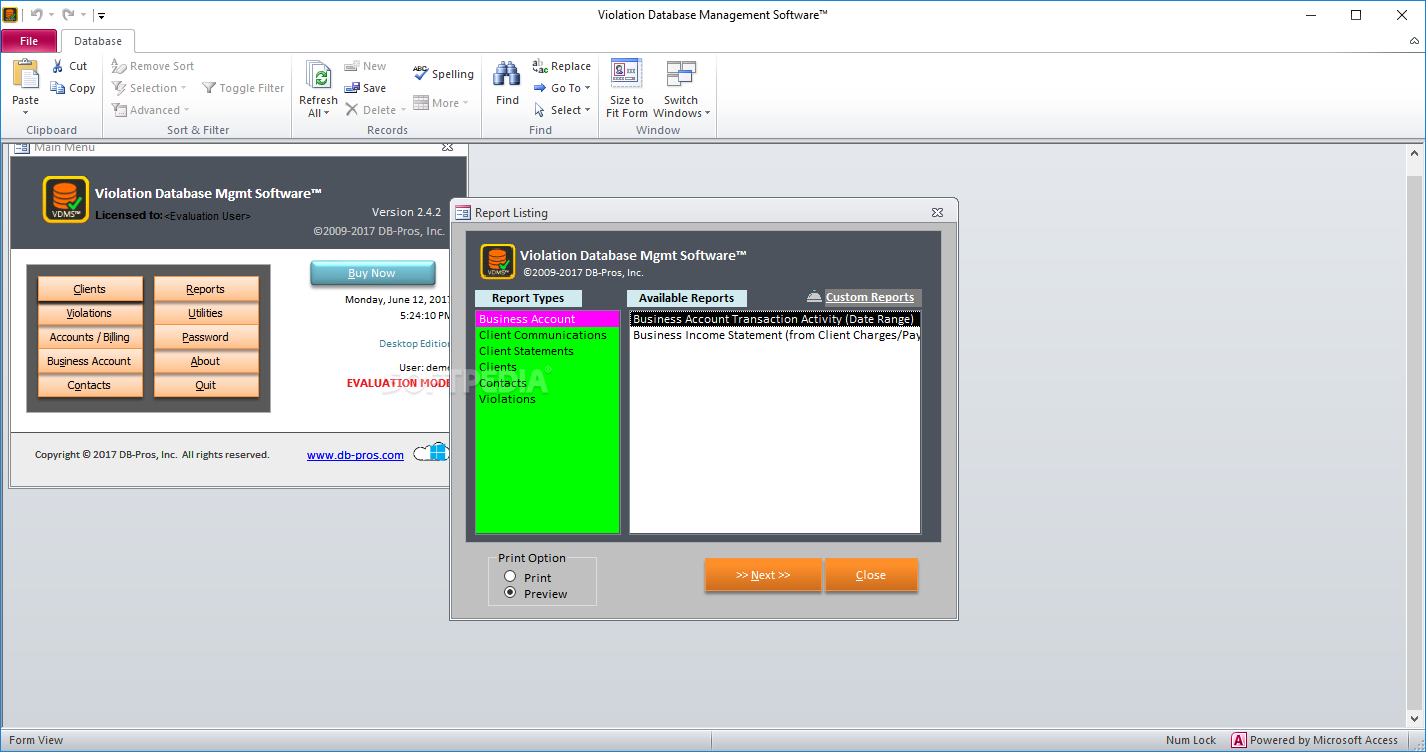The image size is (1426, 752).
Task: Click the workspace vertical scrollbar down arrow
Action: (1414, 717)
